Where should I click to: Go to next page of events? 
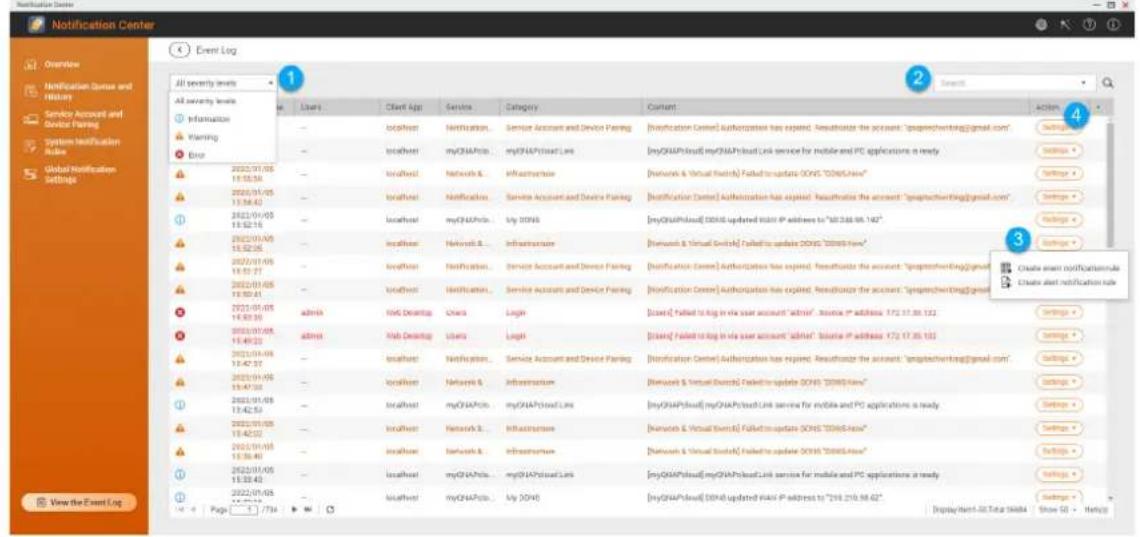(x=294, y=511)
